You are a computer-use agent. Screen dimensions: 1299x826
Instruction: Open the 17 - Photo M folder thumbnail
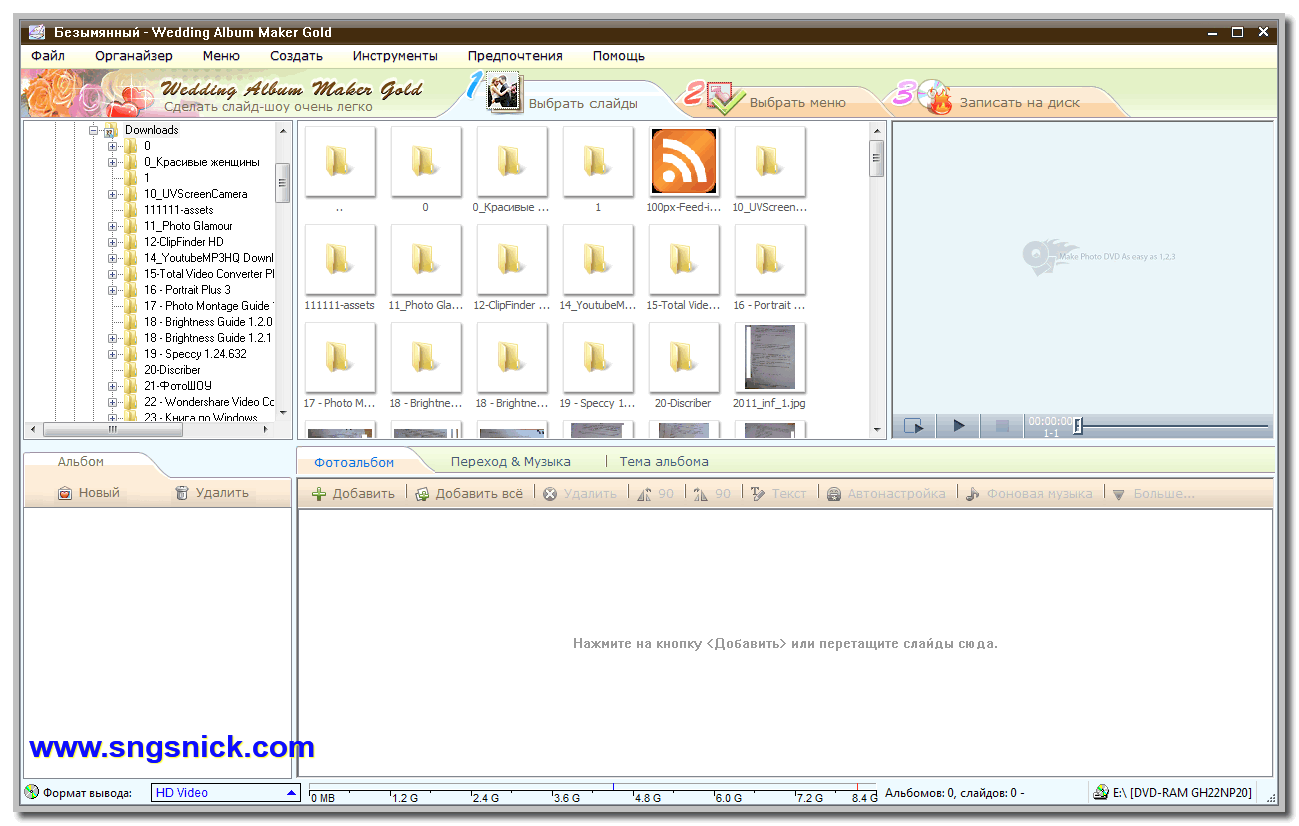coord(339,356)
